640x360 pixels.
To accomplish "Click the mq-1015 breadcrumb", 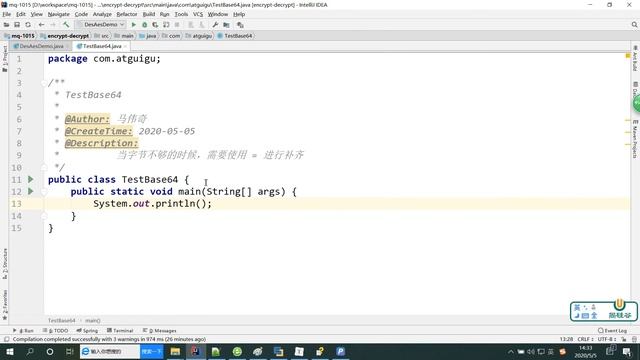I will tap(19, 36).
